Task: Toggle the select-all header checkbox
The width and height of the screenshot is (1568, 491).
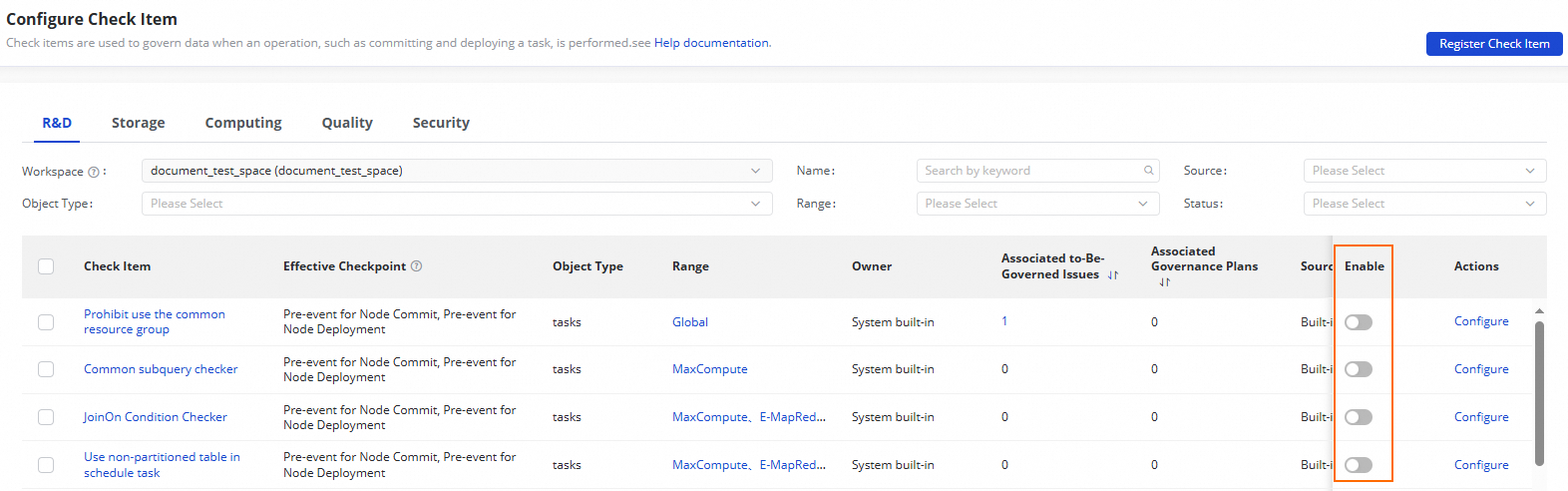Action: (x=46, y=266)
